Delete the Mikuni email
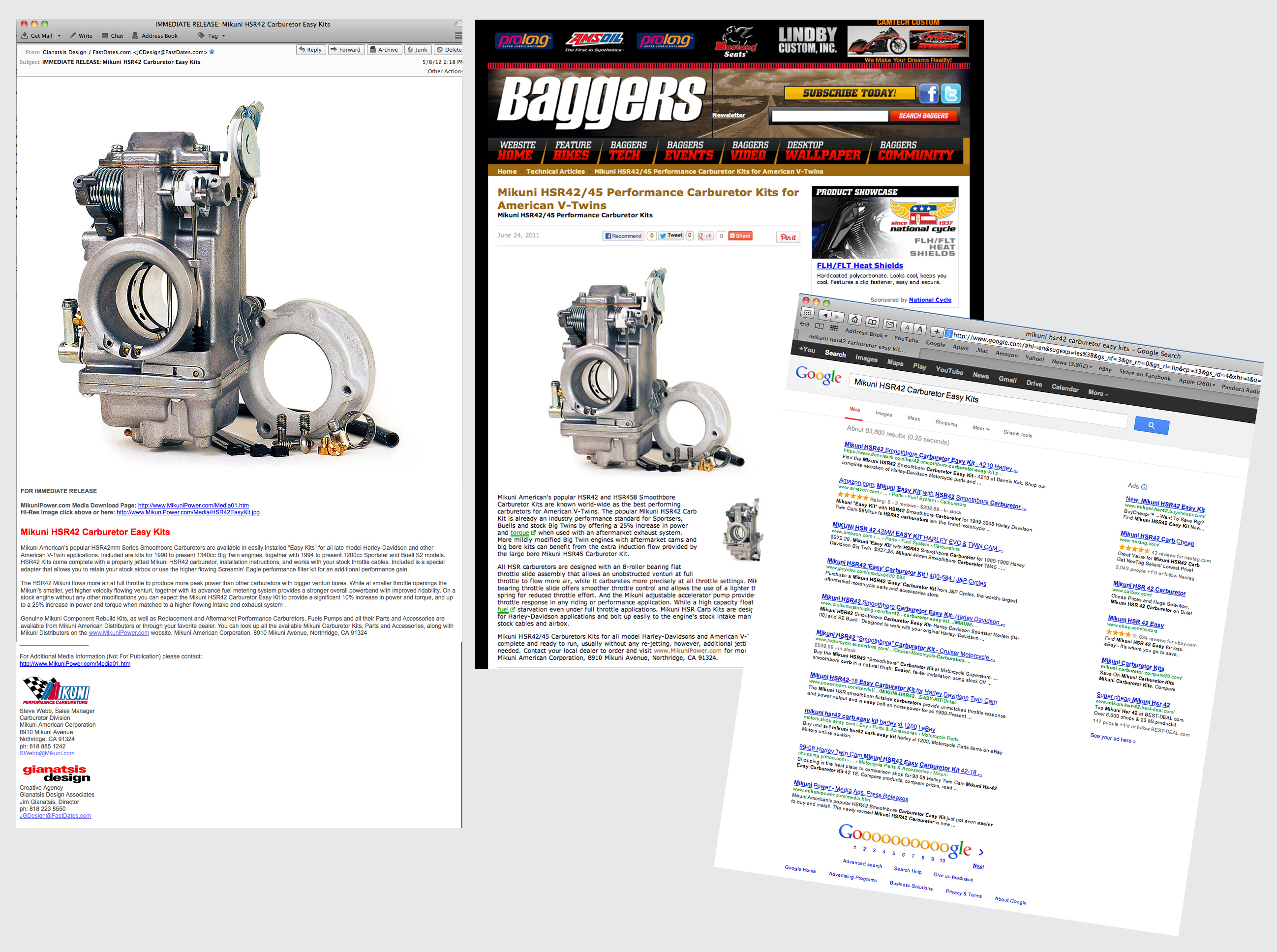This screenshot has height=952, width=1277. 449,50
